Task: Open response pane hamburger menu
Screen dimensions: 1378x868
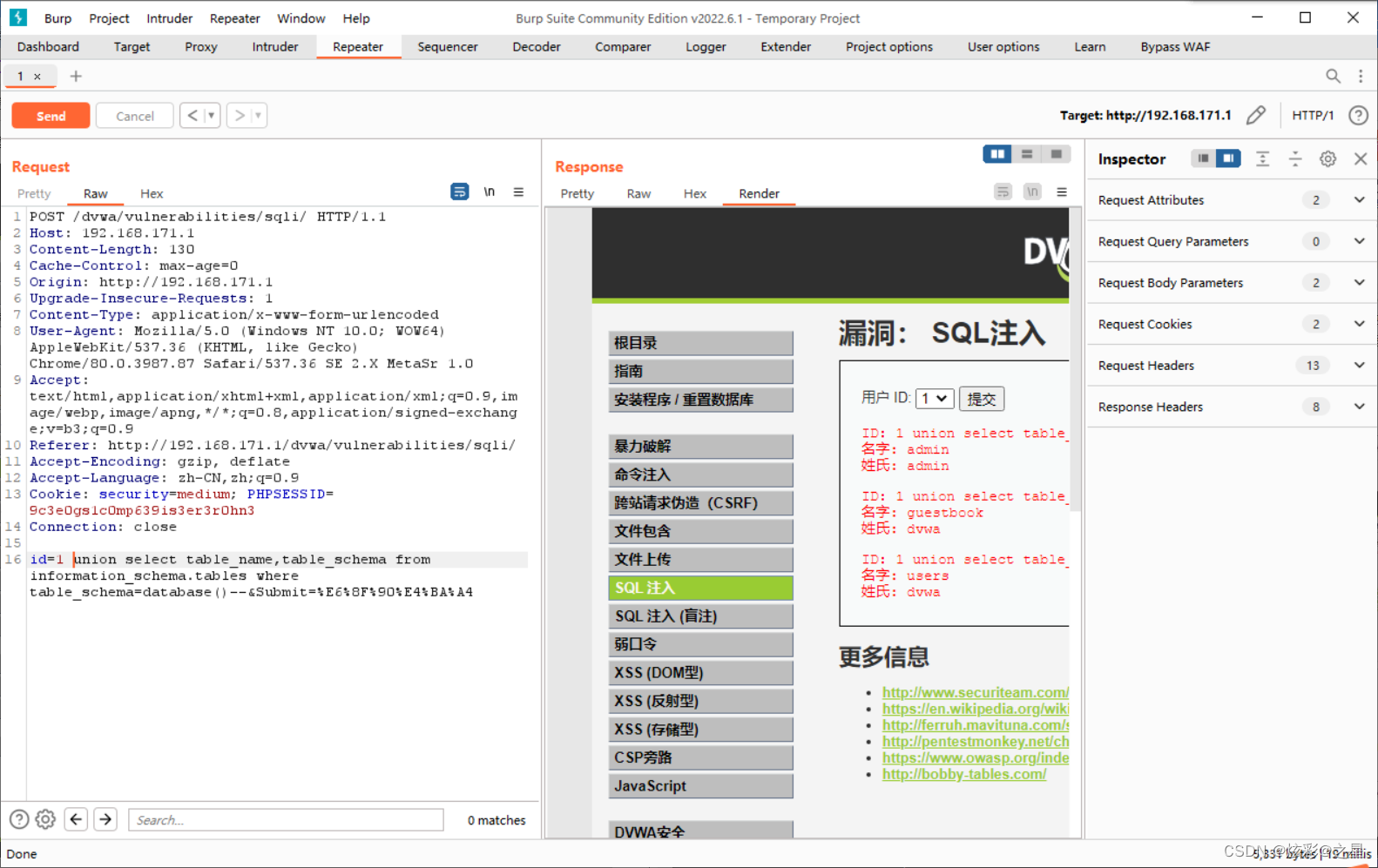Action: [1062, 192]
